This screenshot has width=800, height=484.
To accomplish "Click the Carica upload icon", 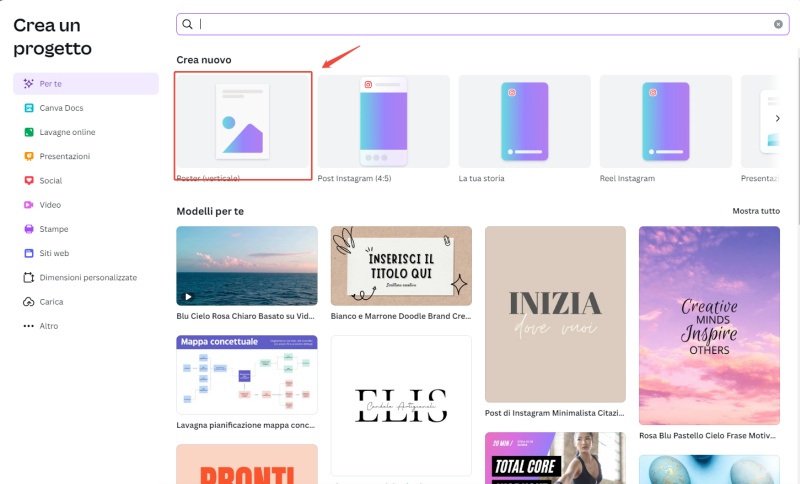I will (29, 301).
